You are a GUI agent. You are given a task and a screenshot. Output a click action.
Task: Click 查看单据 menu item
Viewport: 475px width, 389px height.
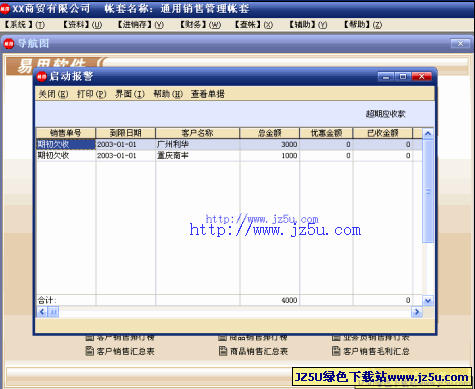tap(208, 94)
